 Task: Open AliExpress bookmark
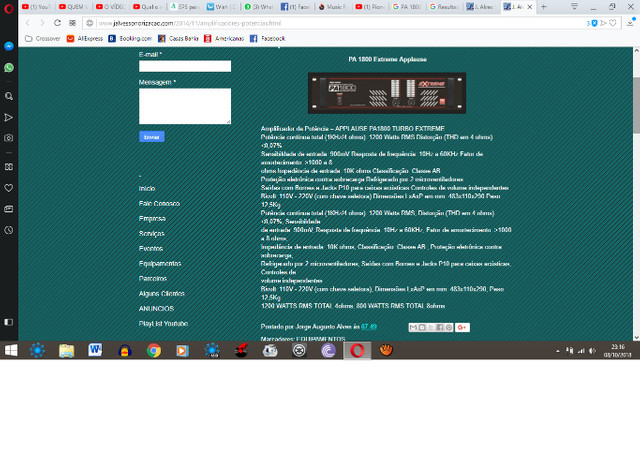tap(84, 38)
